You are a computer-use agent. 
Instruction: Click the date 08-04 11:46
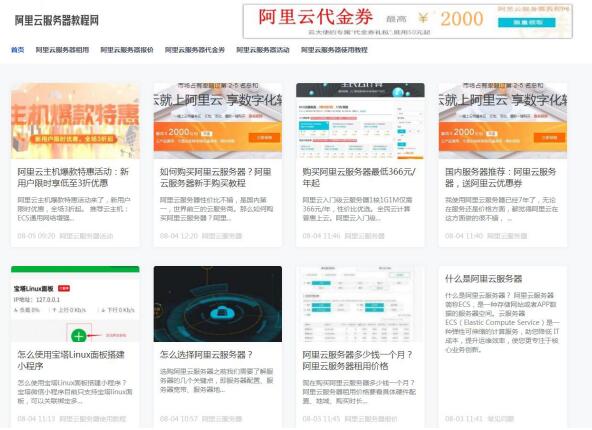click(321, 236)
